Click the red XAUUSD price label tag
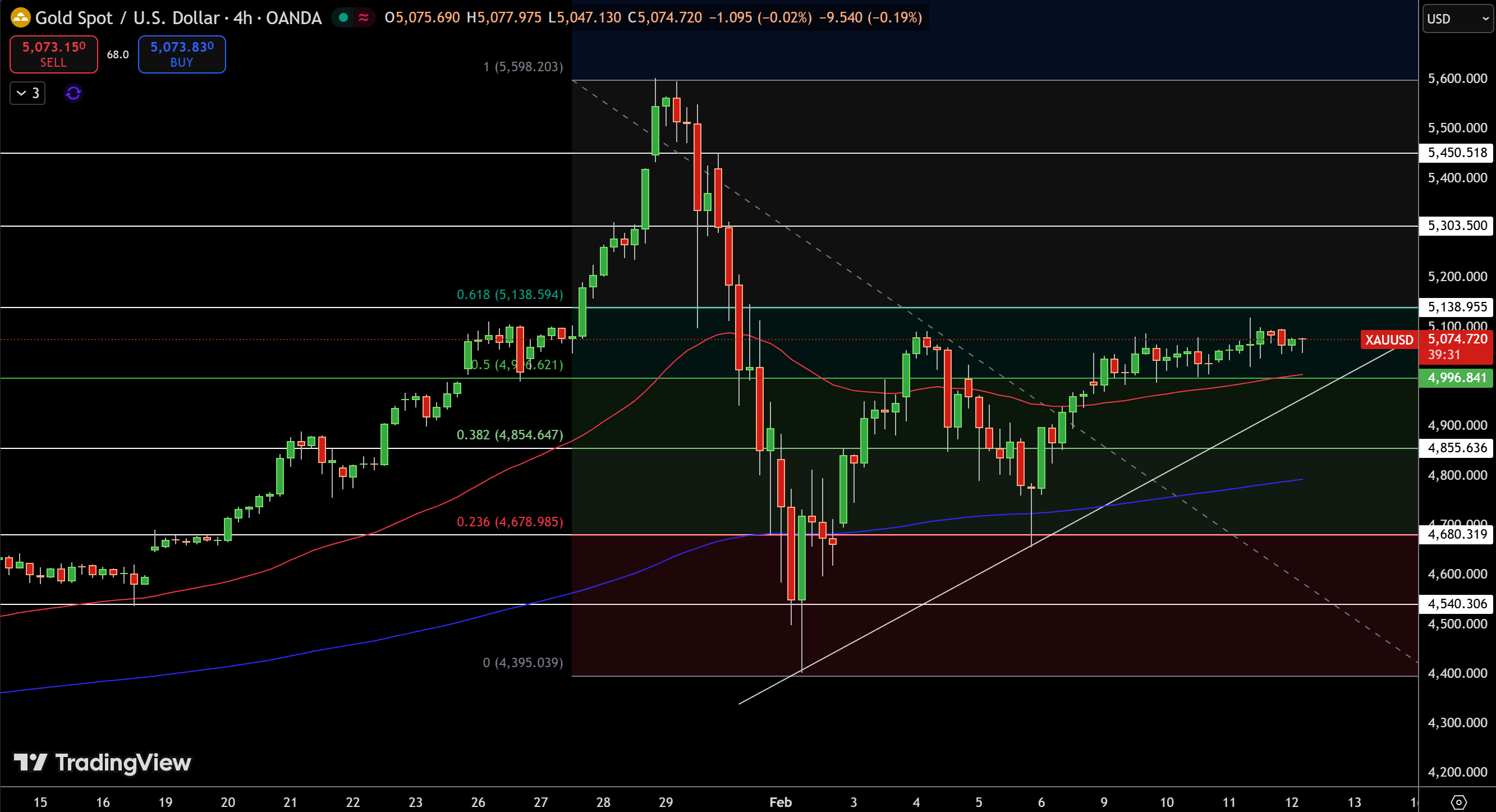The image size is (1496, 812). click(x=1389, y=340)
